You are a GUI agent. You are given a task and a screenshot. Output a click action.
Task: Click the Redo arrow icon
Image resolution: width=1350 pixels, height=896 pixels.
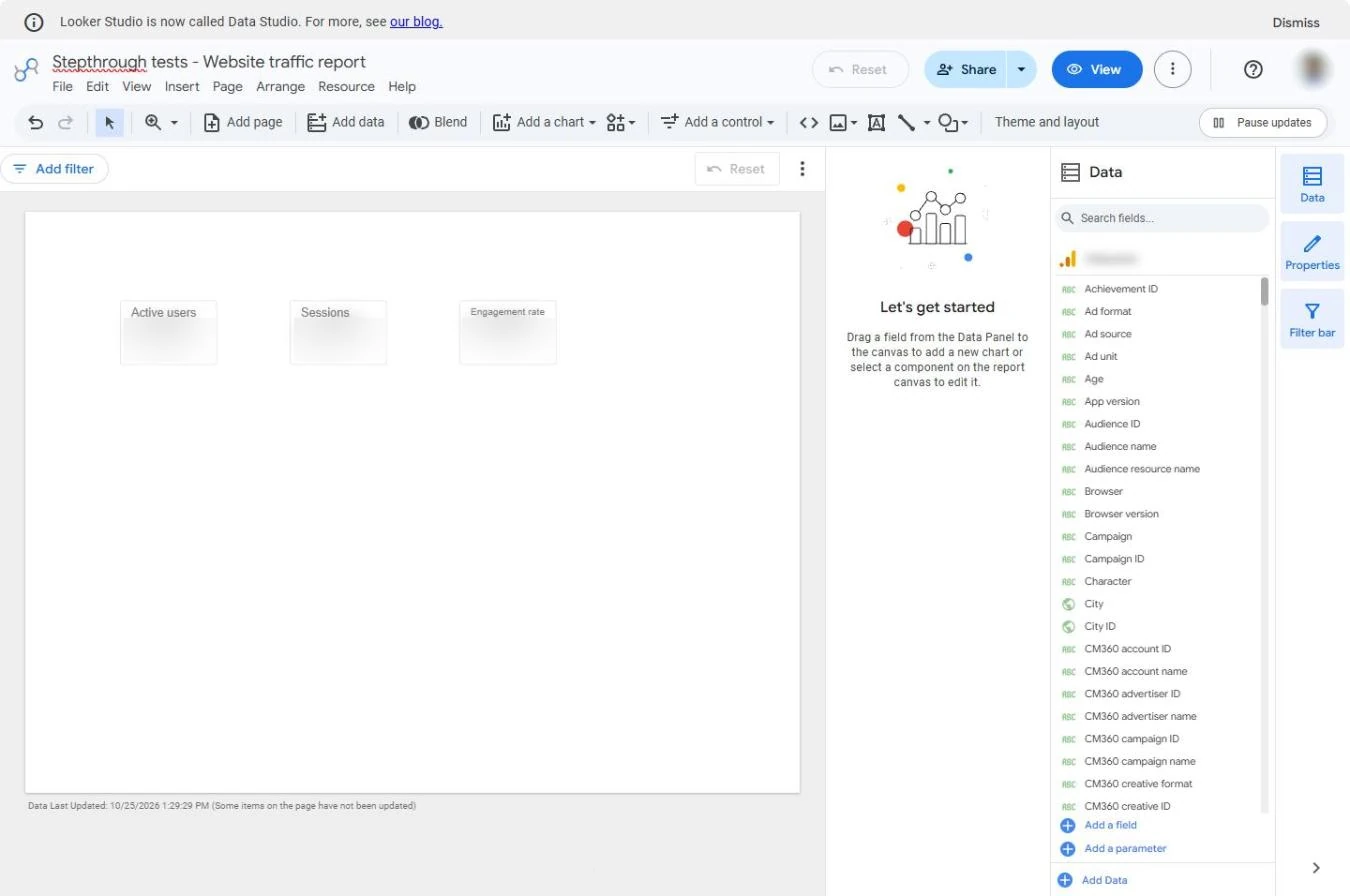[66, 122]
